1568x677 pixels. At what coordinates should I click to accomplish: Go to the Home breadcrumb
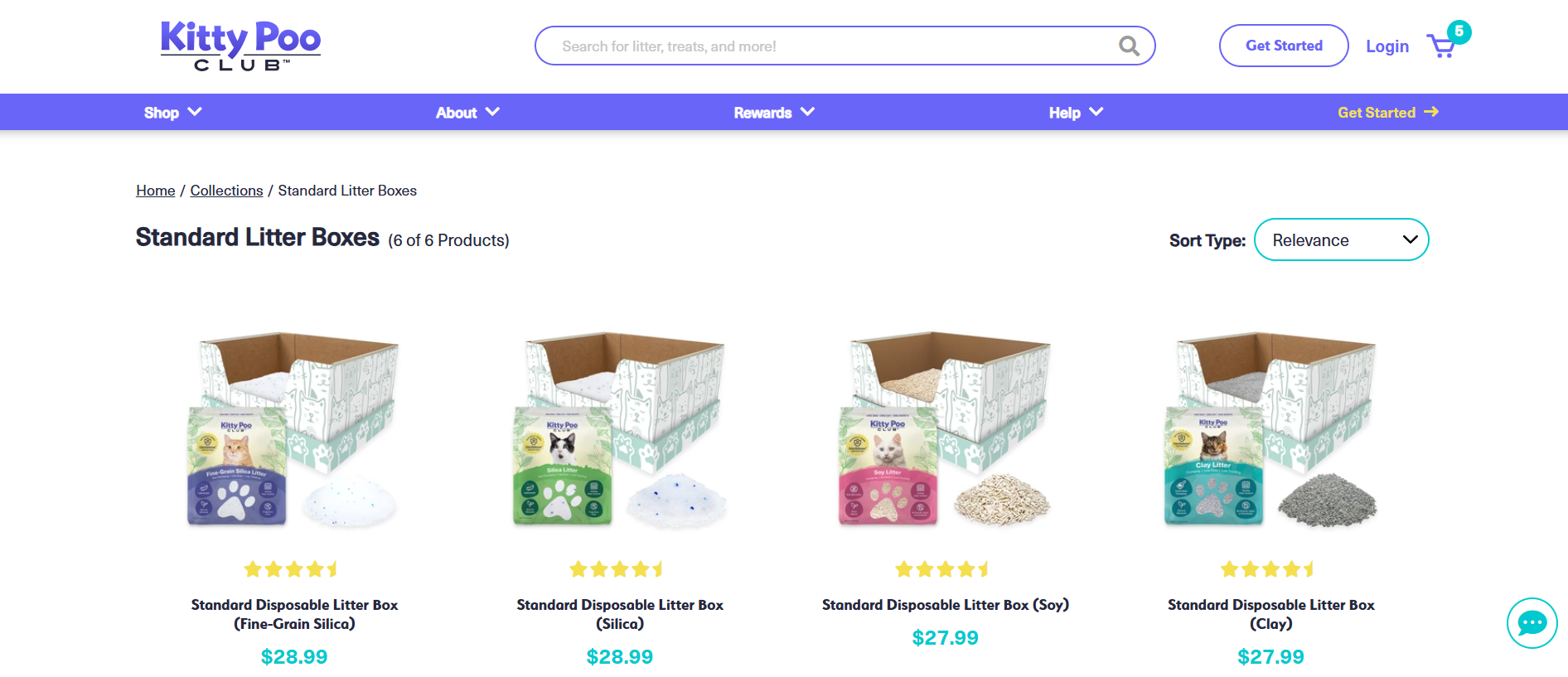(x=156, y=191)
